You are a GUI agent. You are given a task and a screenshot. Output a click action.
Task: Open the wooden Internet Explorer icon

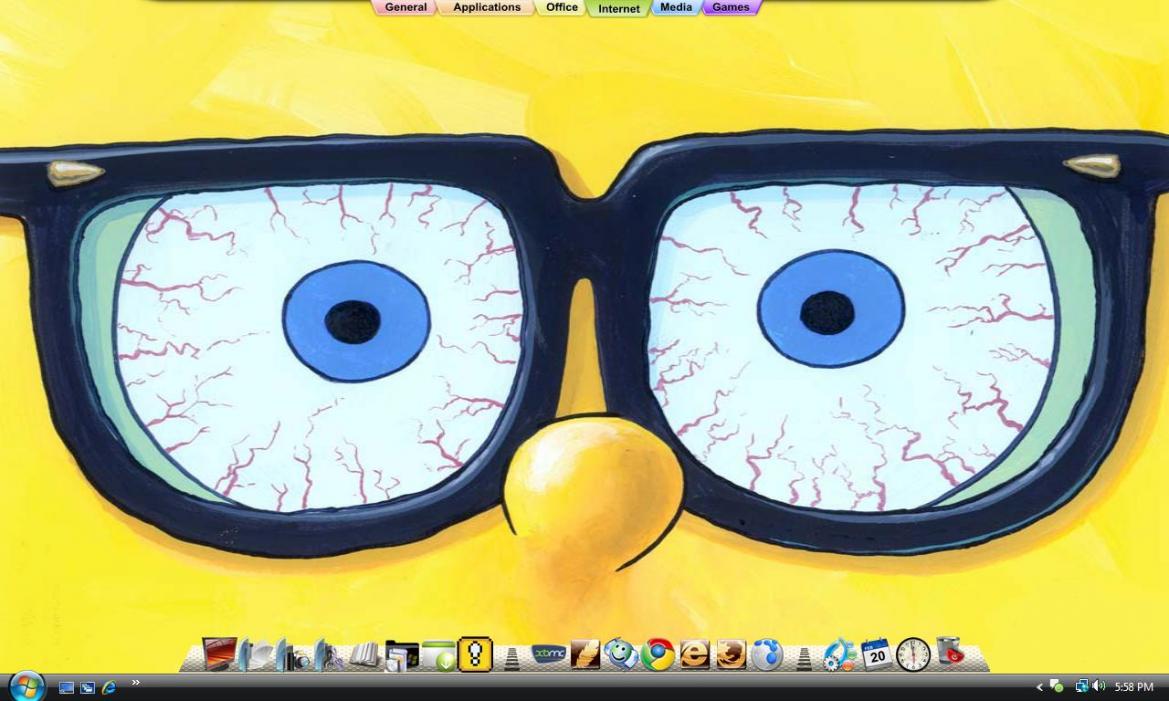(694, 655)
